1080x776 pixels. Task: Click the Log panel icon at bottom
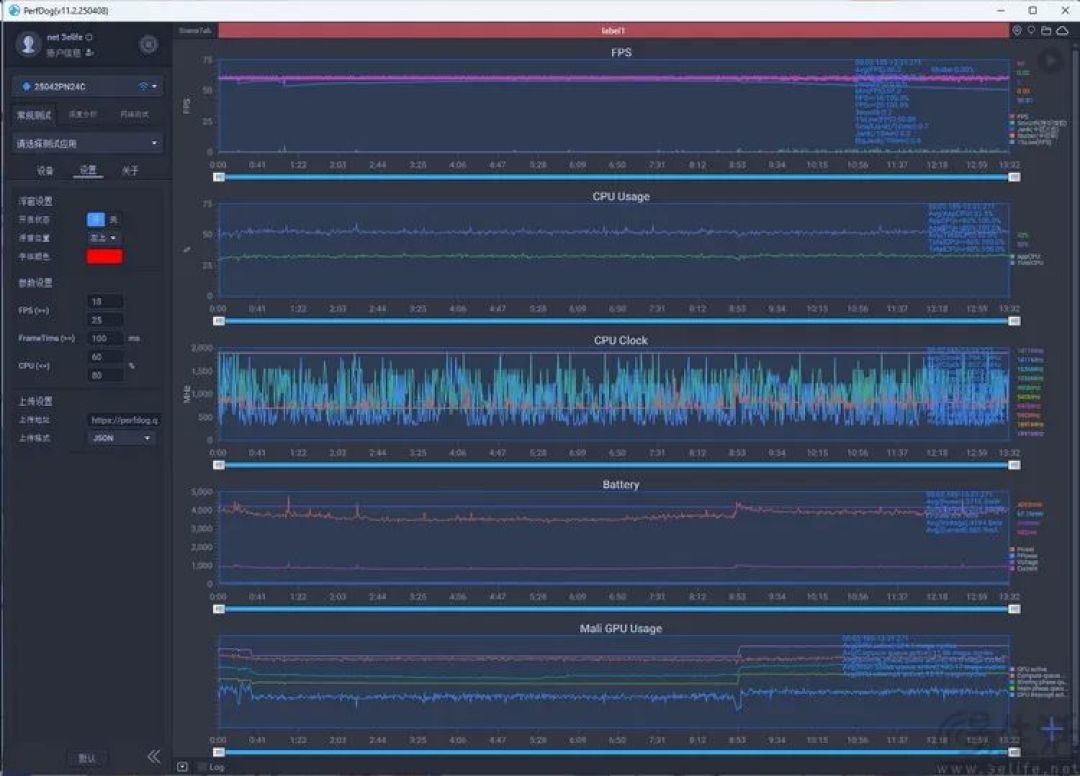(182, 766)
